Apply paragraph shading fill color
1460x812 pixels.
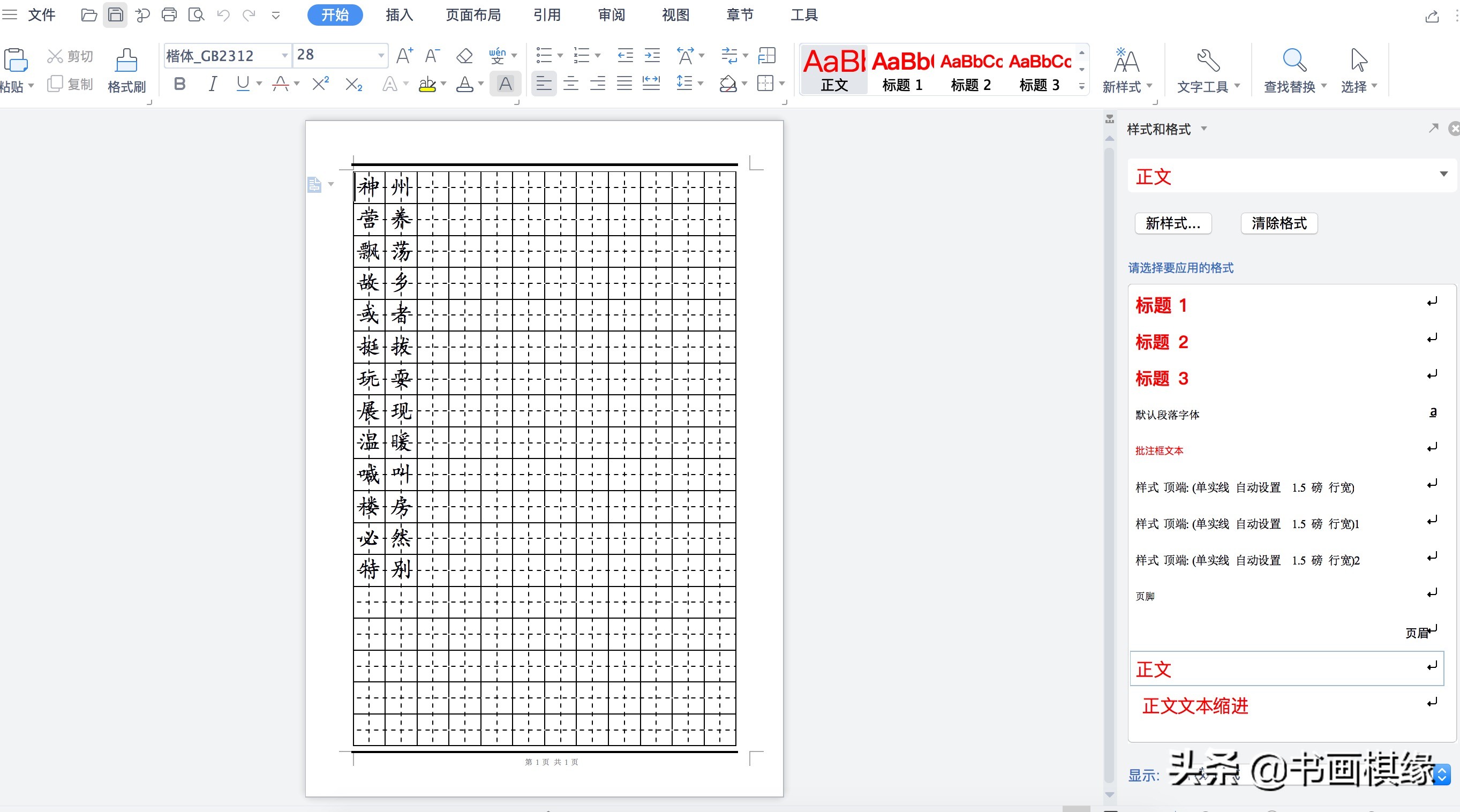(728, 84)
